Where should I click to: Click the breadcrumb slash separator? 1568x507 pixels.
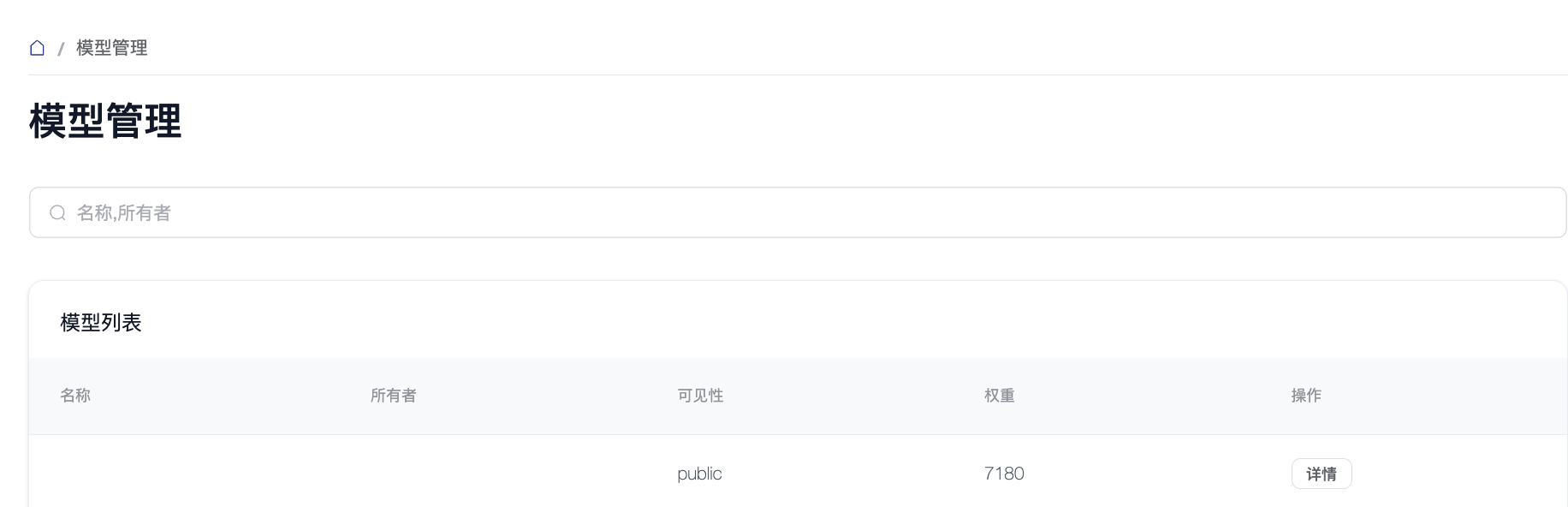(61, 50)
